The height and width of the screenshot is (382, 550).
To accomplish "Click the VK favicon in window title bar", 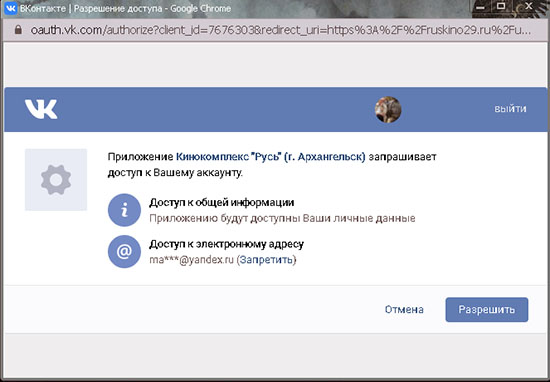I will coord(11,8).
